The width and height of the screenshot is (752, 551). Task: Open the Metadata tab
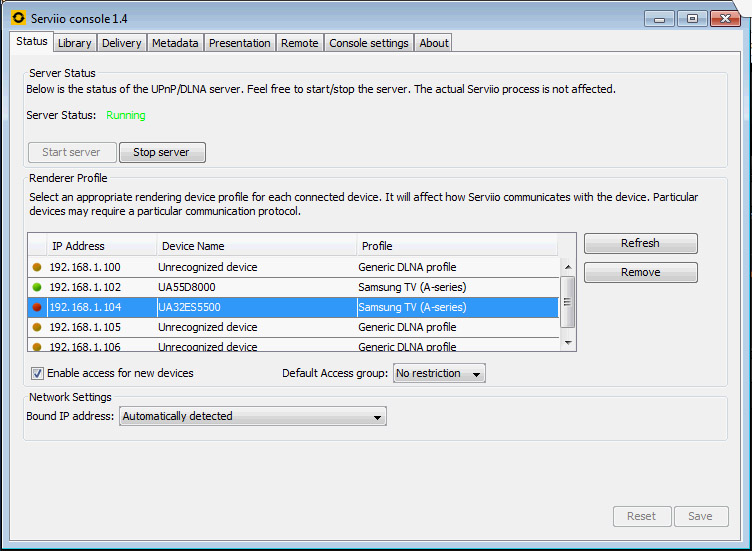[x=175, y=43]
